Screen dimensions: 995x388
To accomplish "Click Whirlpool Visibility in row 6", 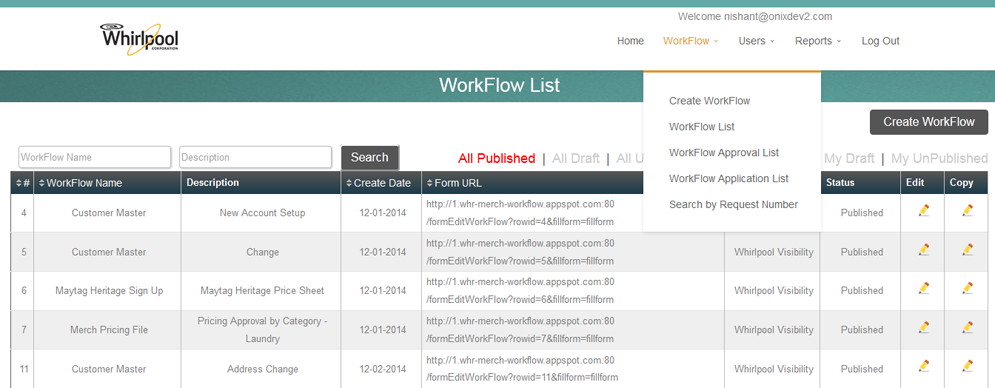I will point(774,291).
